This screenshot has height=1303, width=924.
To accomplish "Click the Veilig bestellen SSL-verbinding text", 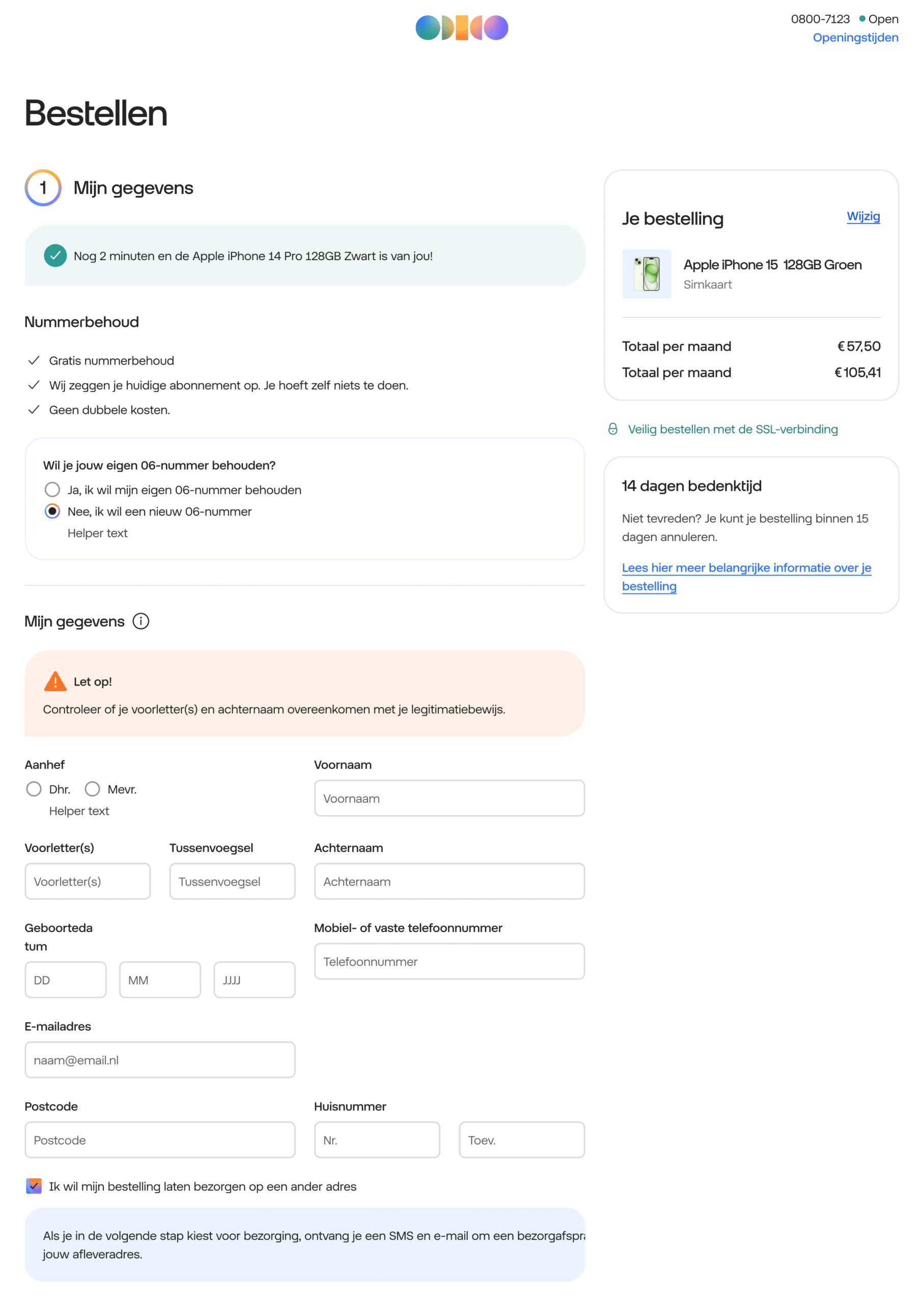I will 733,429.
